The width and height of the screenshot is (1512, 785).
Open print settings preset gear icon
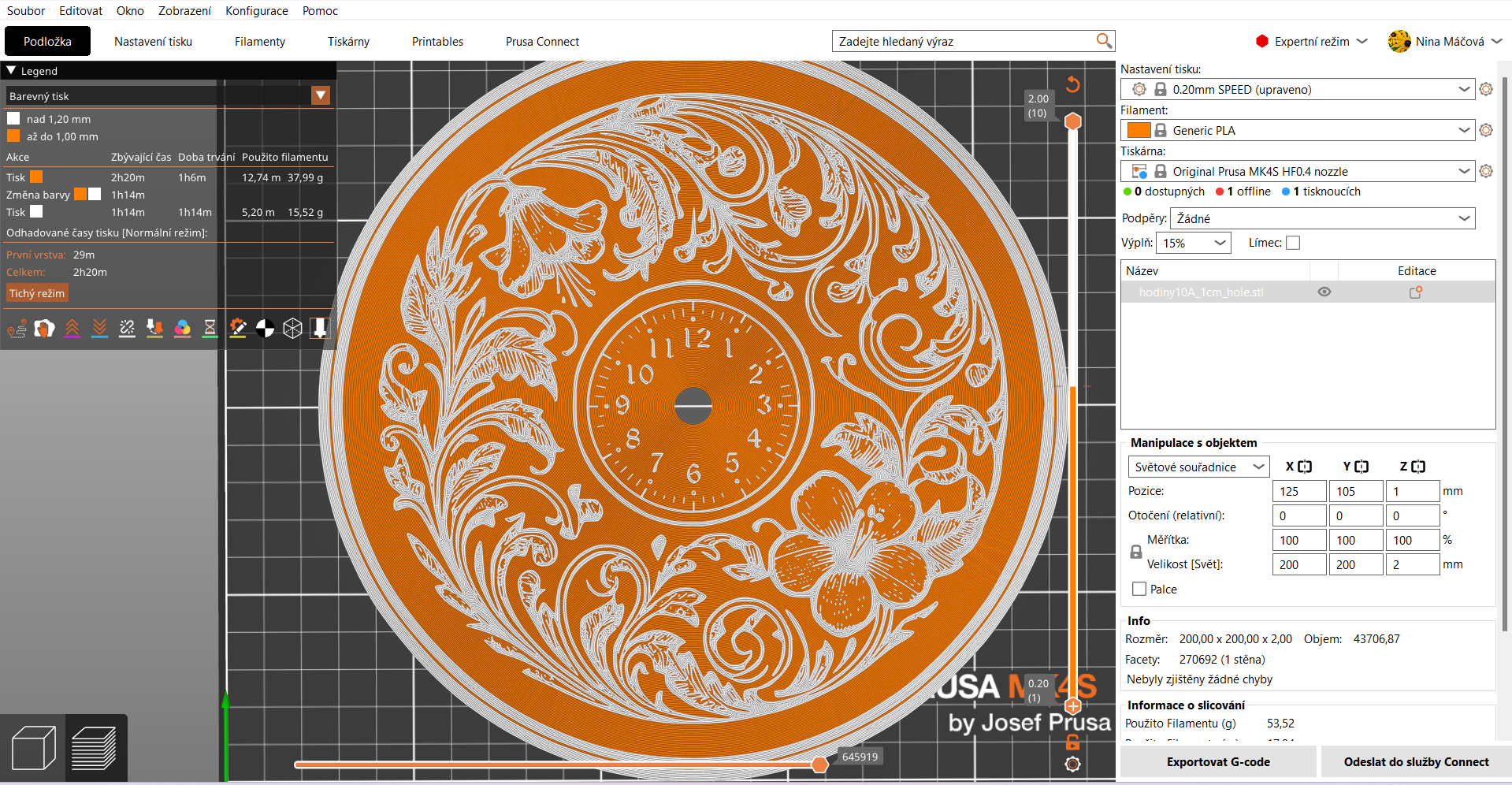coord(1486,89)
